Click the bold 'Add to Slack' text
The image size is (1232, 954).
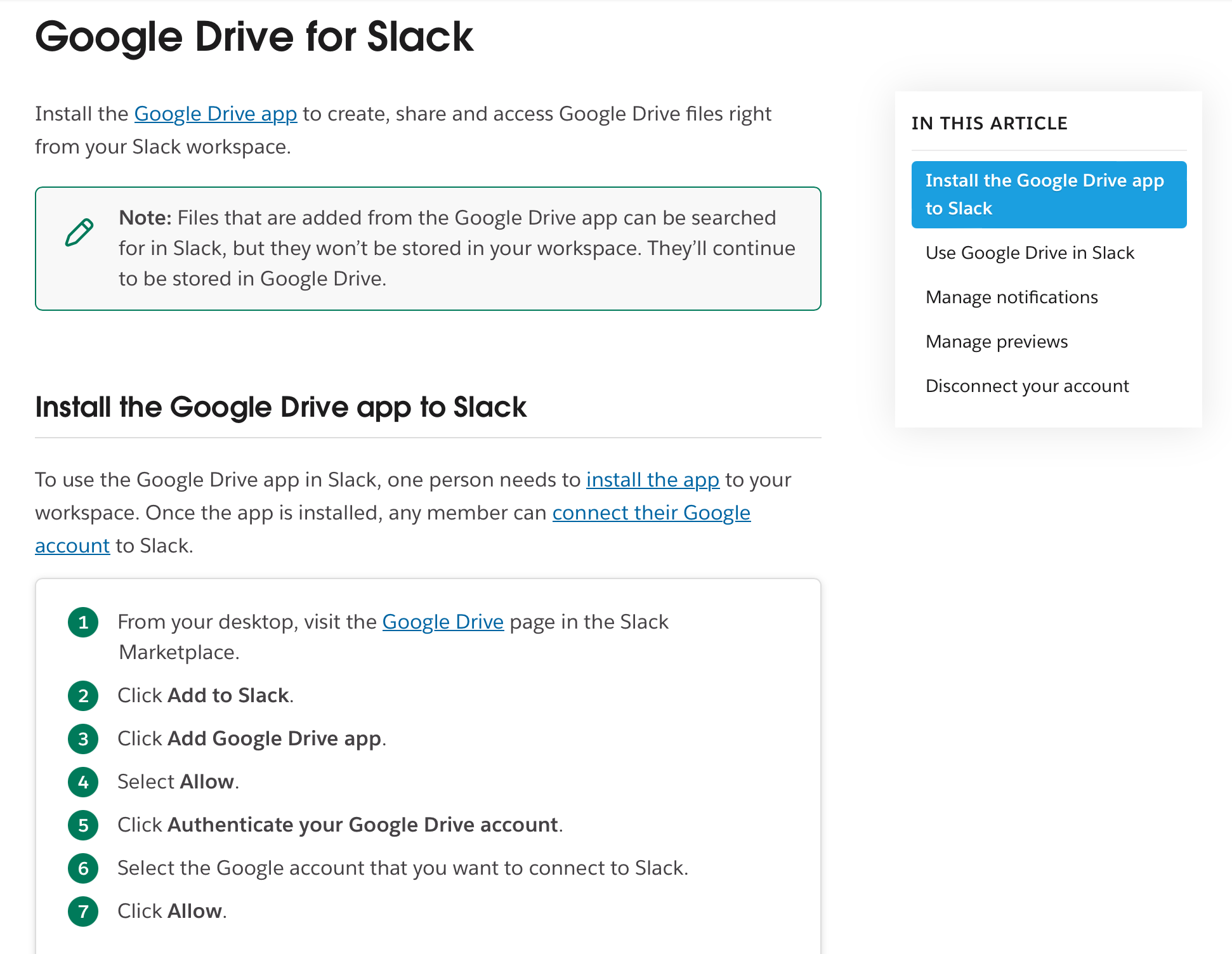pyautogui.click(x=228, y=695)
